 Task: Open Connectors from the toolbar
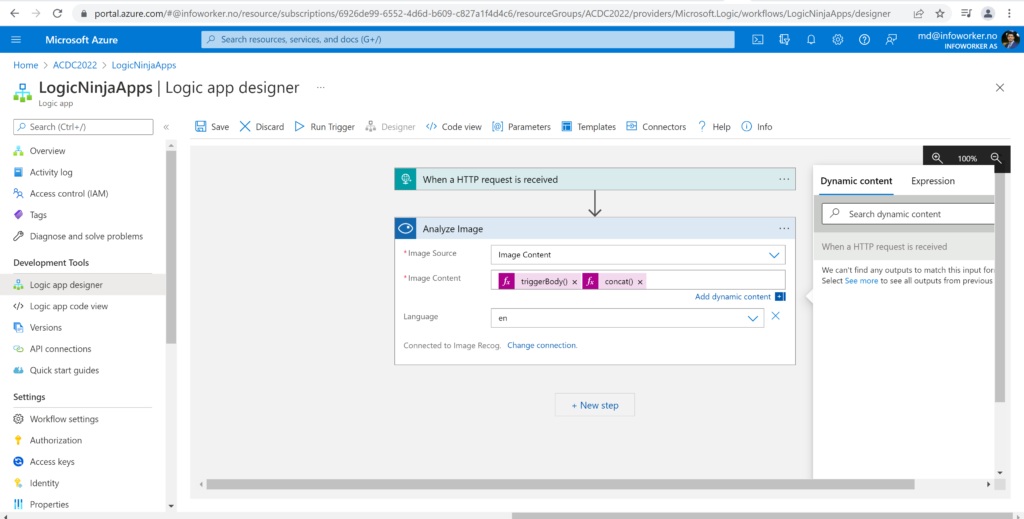656,127
